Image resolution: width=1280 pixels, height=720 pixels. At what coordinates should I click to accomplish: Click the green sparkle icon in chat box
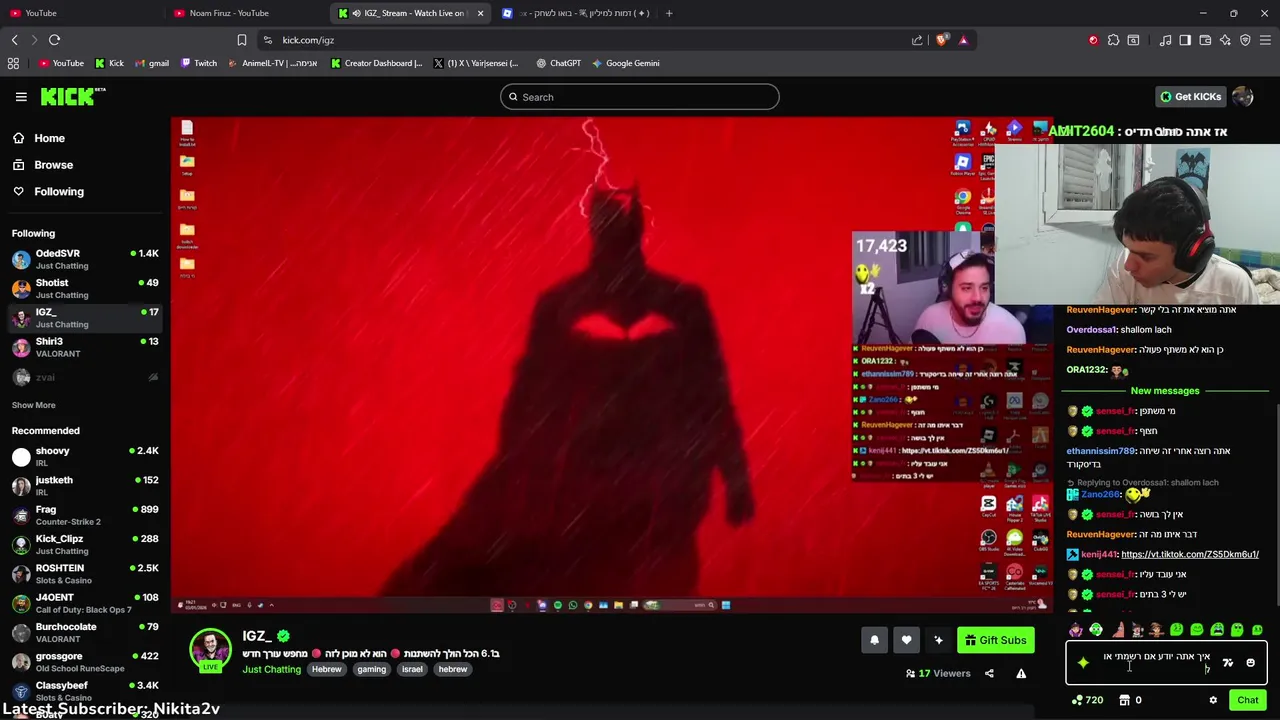1083,662
